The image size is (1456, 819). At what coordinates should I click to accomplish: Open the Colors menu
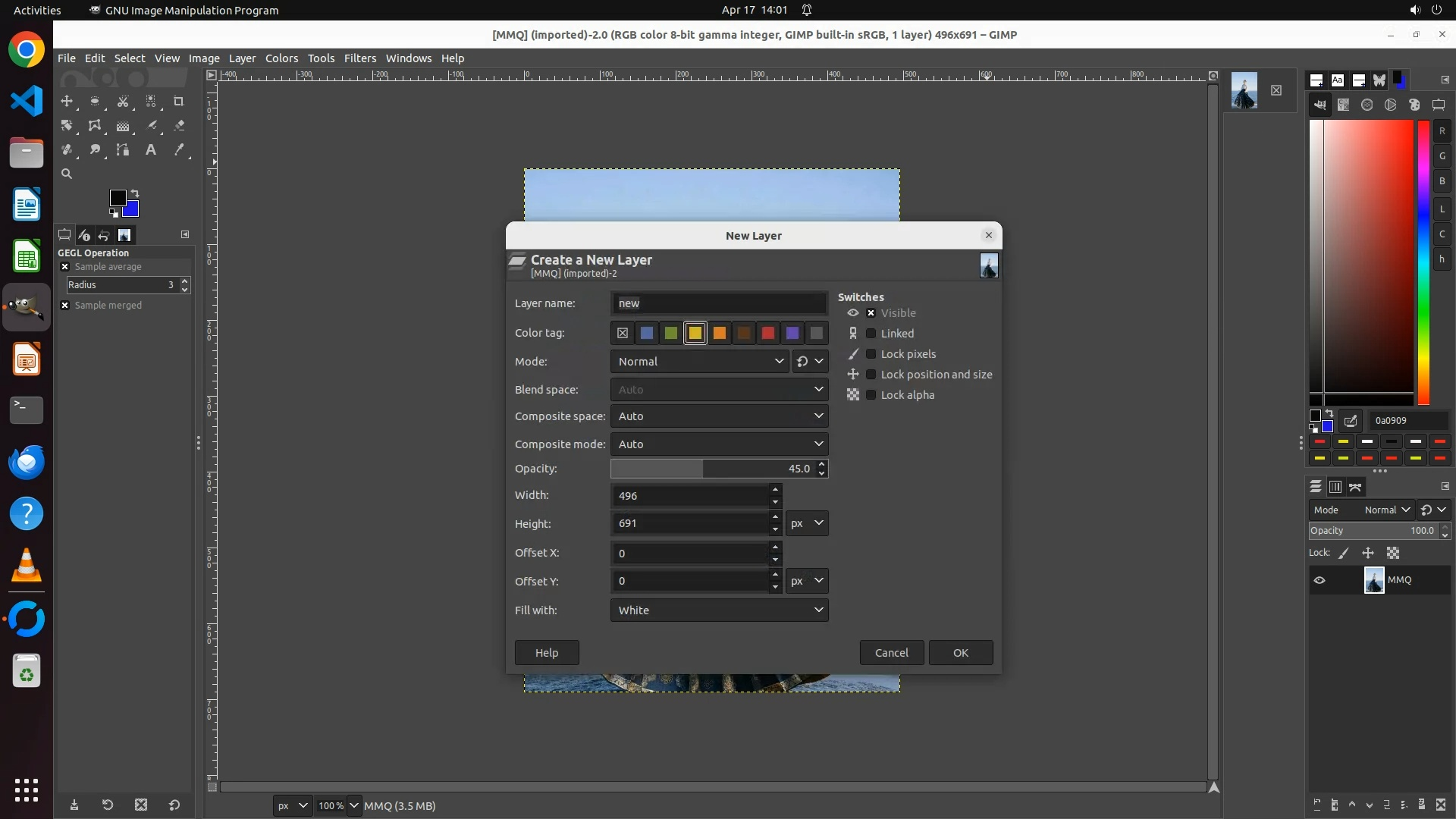point(281,58)
